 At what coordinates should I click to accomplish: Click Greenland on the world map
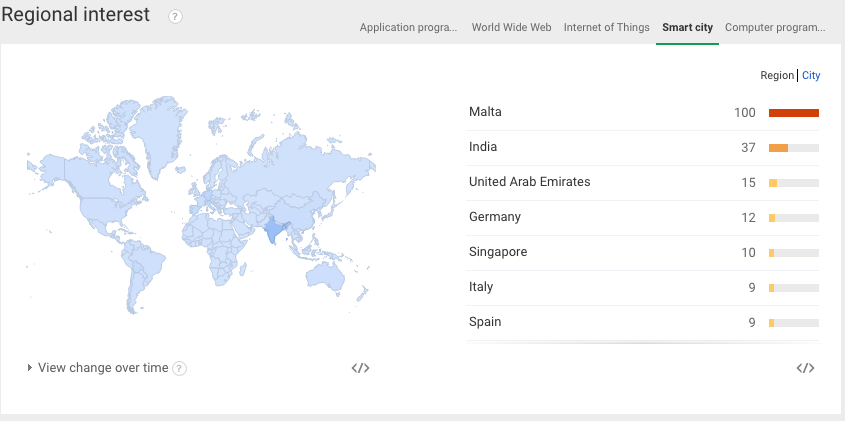(158, 125)
